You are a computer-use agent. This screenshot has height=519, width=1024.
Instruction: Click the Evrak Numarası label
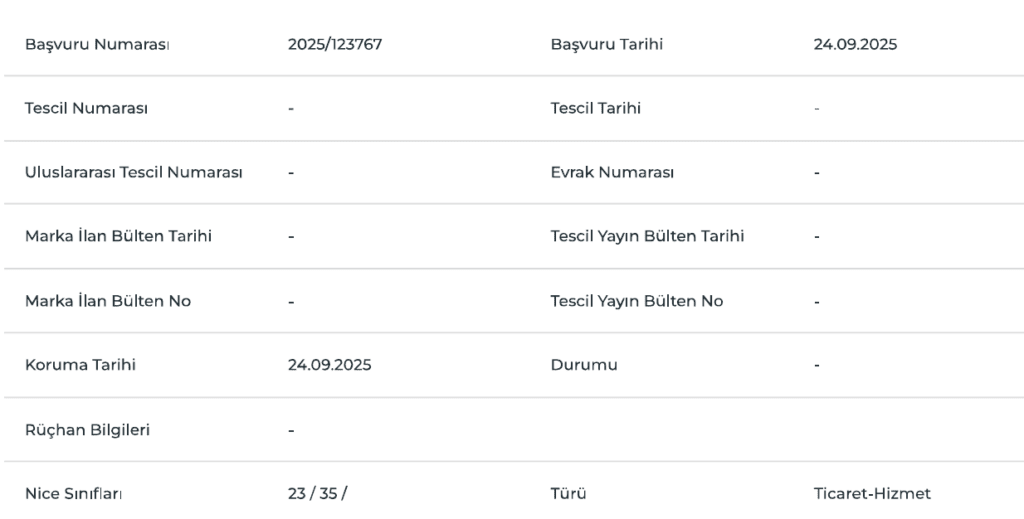tap(612, 173)
